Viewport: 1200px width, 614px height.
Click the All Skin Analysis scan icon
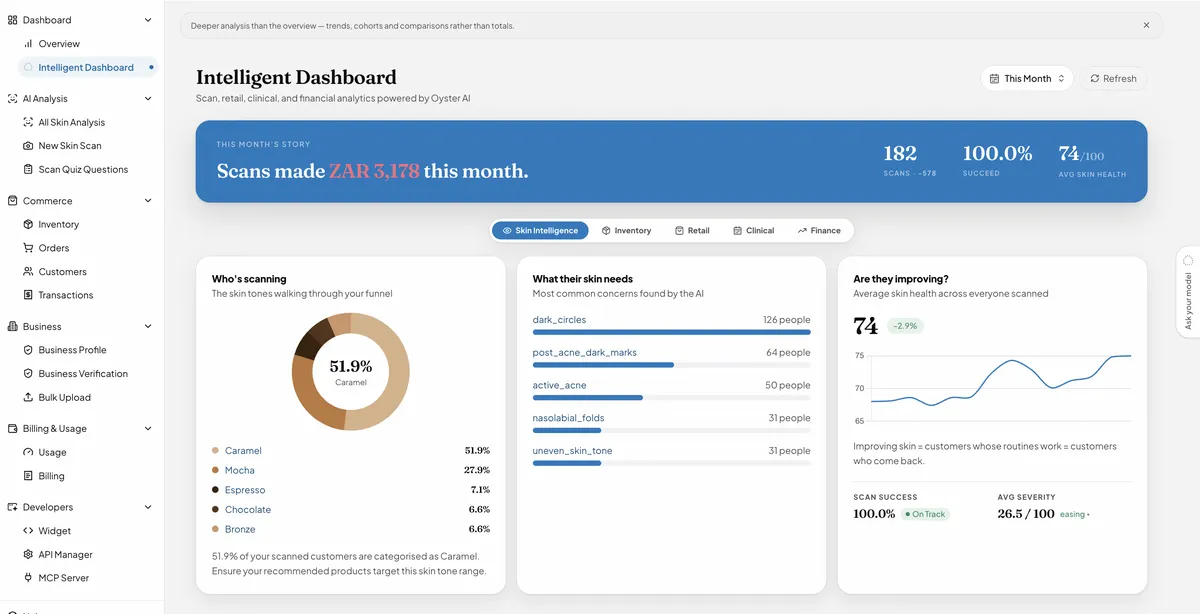coord(28,122)
